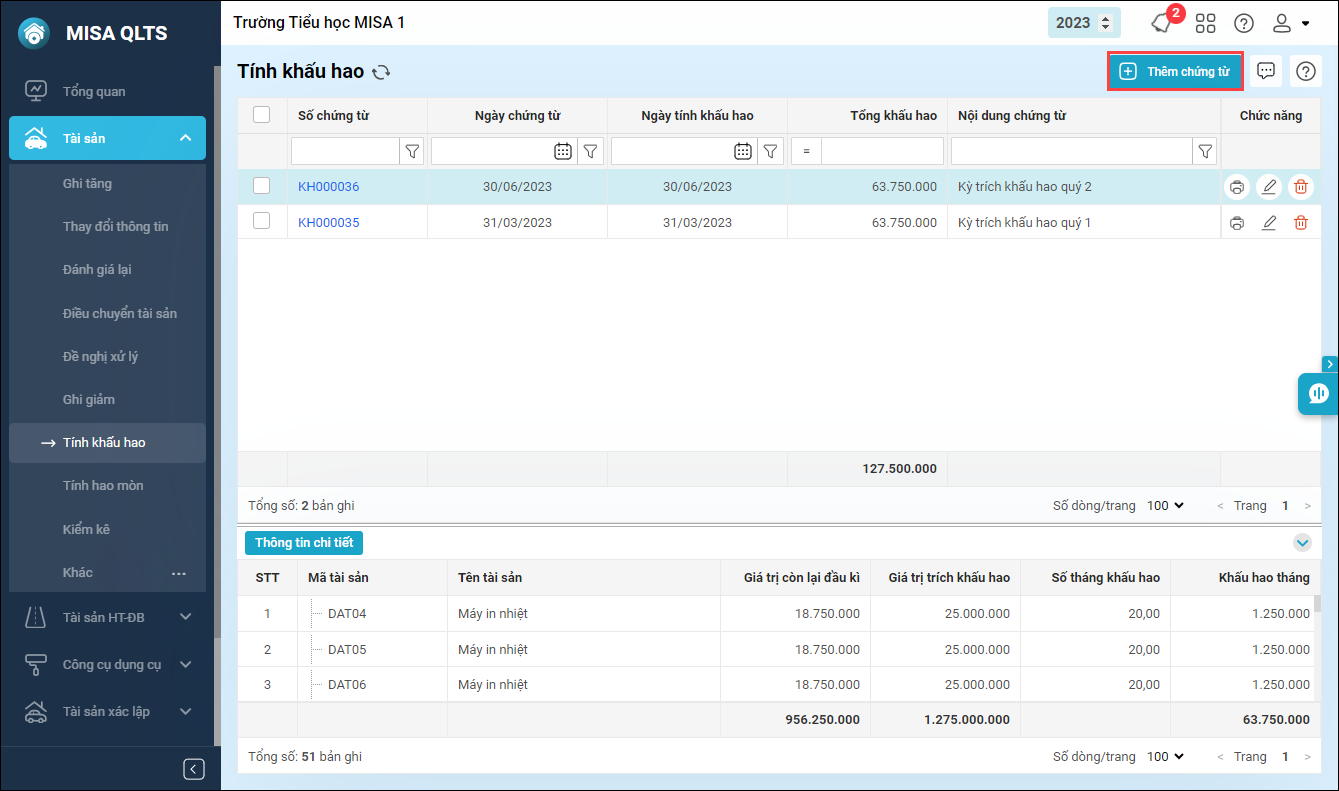Open calendar picker for Ngày chứng từ filter
1339x791 pixels.
[x=563, y=151]
